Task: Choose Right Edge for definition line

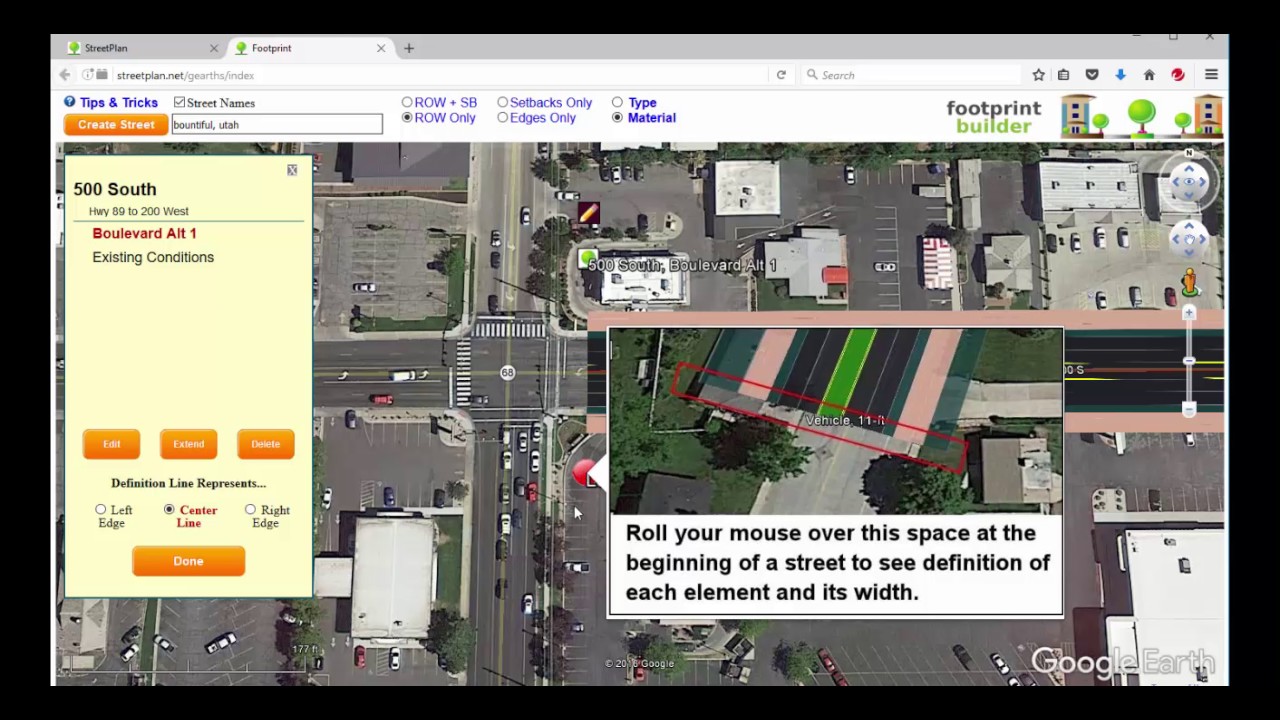Action: tap(250, 510)
